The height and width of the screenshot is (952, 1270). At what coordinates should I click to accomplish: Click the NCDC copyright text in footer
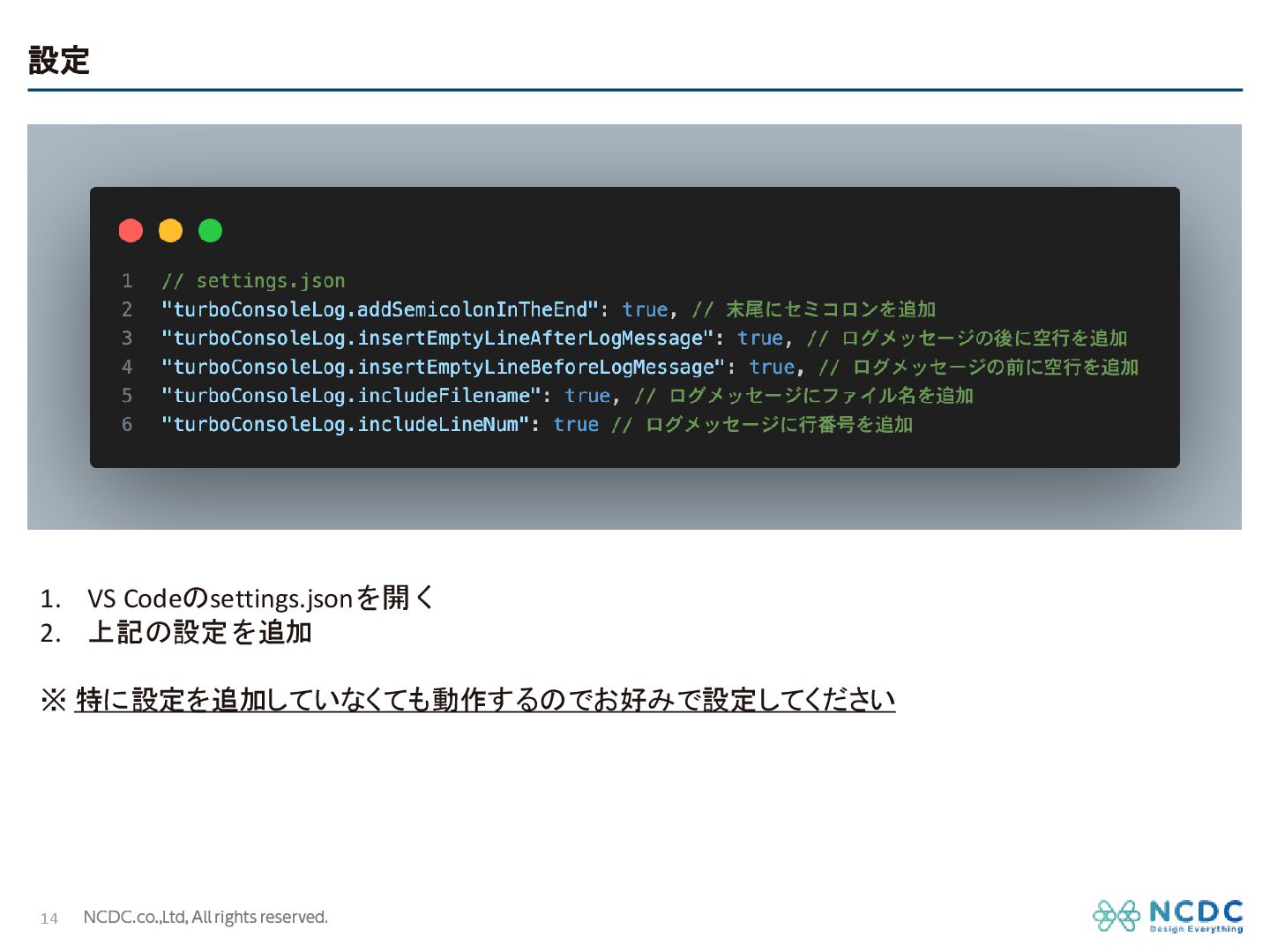[205, 918]
